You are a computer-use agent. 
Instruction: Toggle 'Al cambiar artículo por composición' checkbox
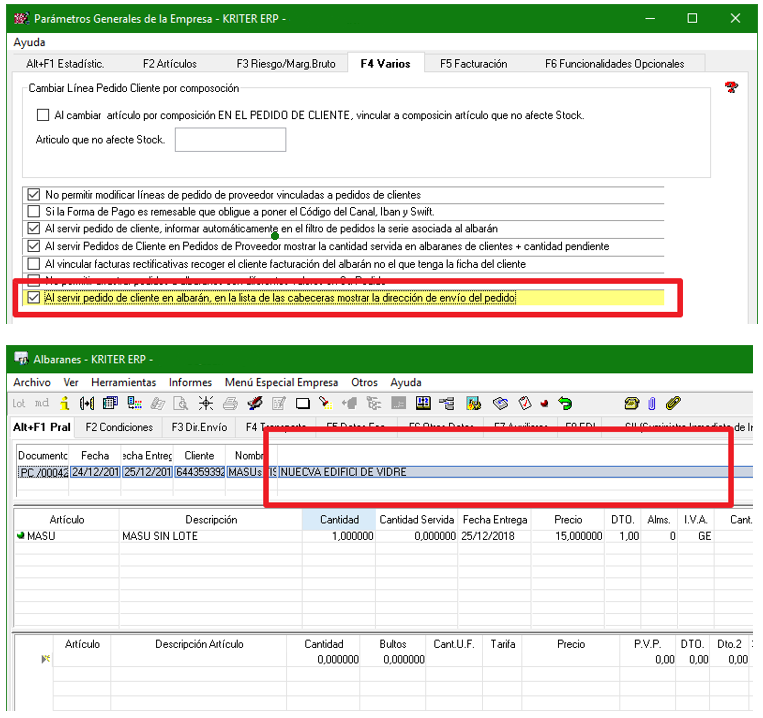pyautogui.click(x=43, y=115)
